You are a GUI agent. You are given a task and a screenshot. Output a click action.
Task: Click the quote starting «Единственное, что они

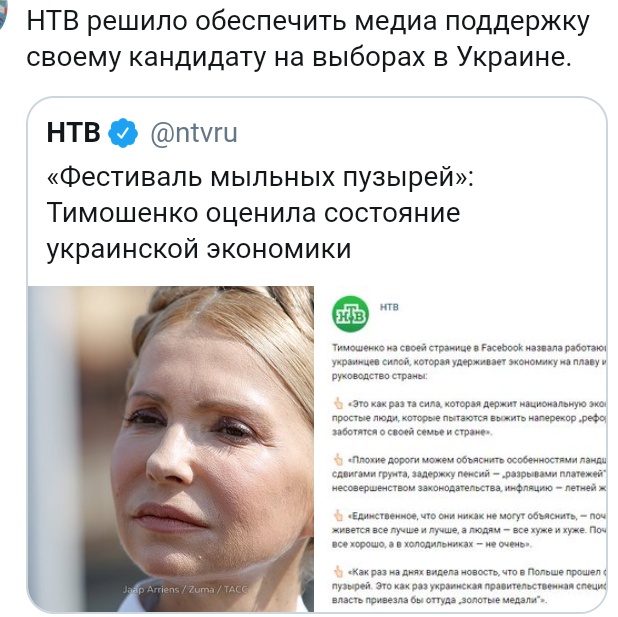coord(469,530)
